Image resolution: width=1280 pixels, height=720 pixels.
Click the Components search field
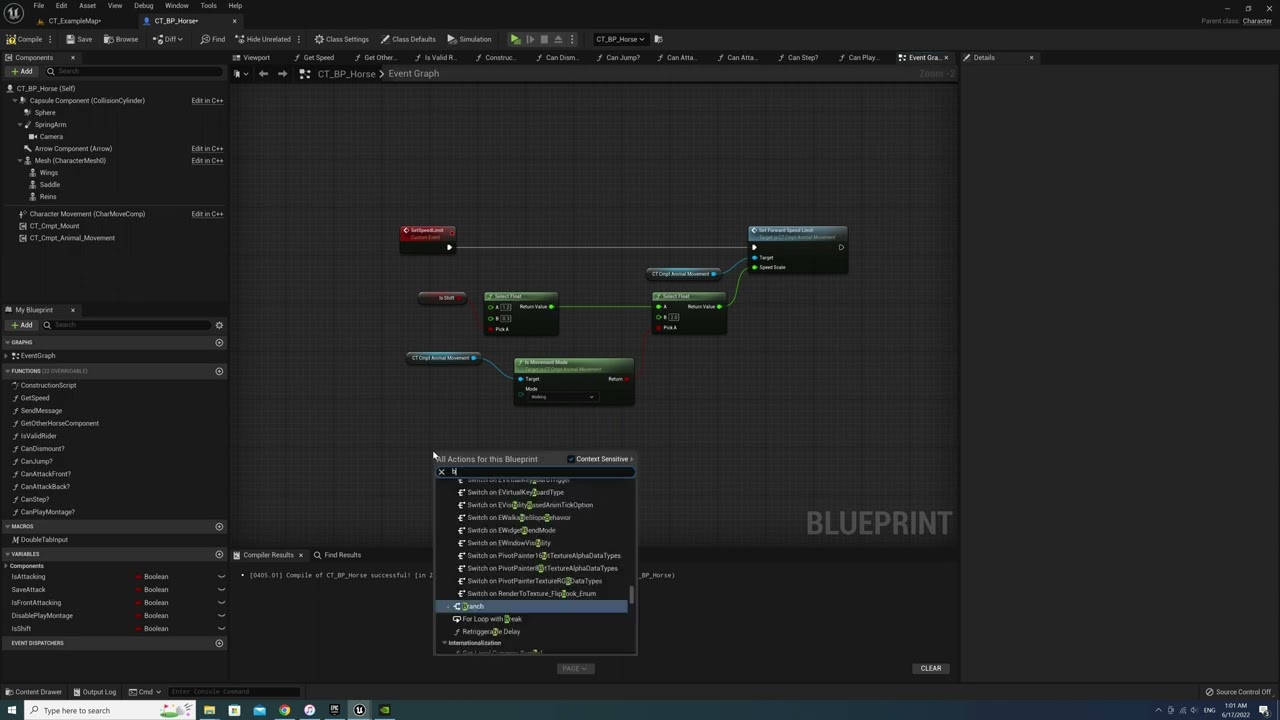[134, 71]
